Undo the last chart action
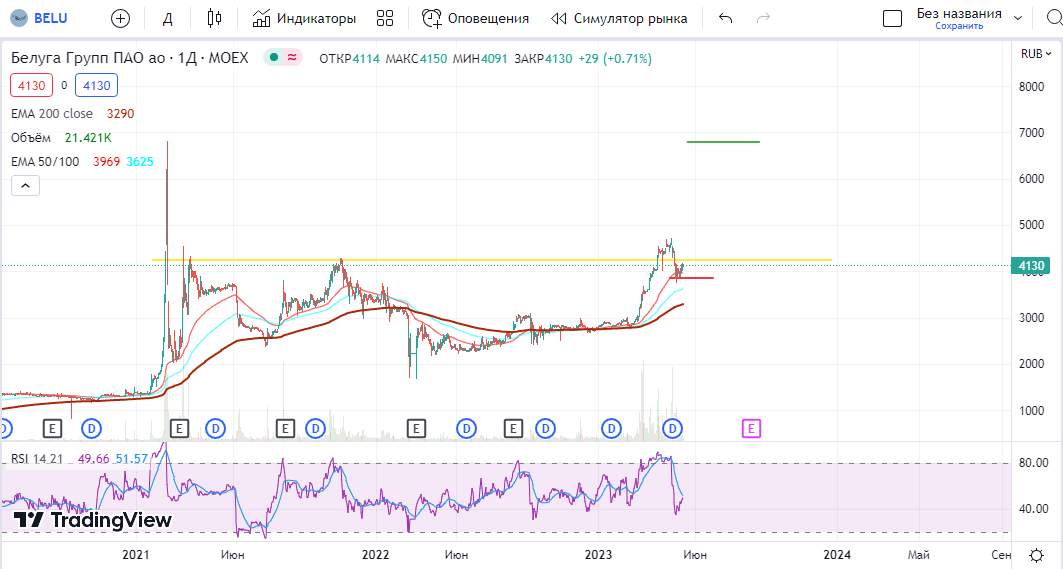This screenshot has height=569, width=1063. pyautogui.click(x=725, y=18)
